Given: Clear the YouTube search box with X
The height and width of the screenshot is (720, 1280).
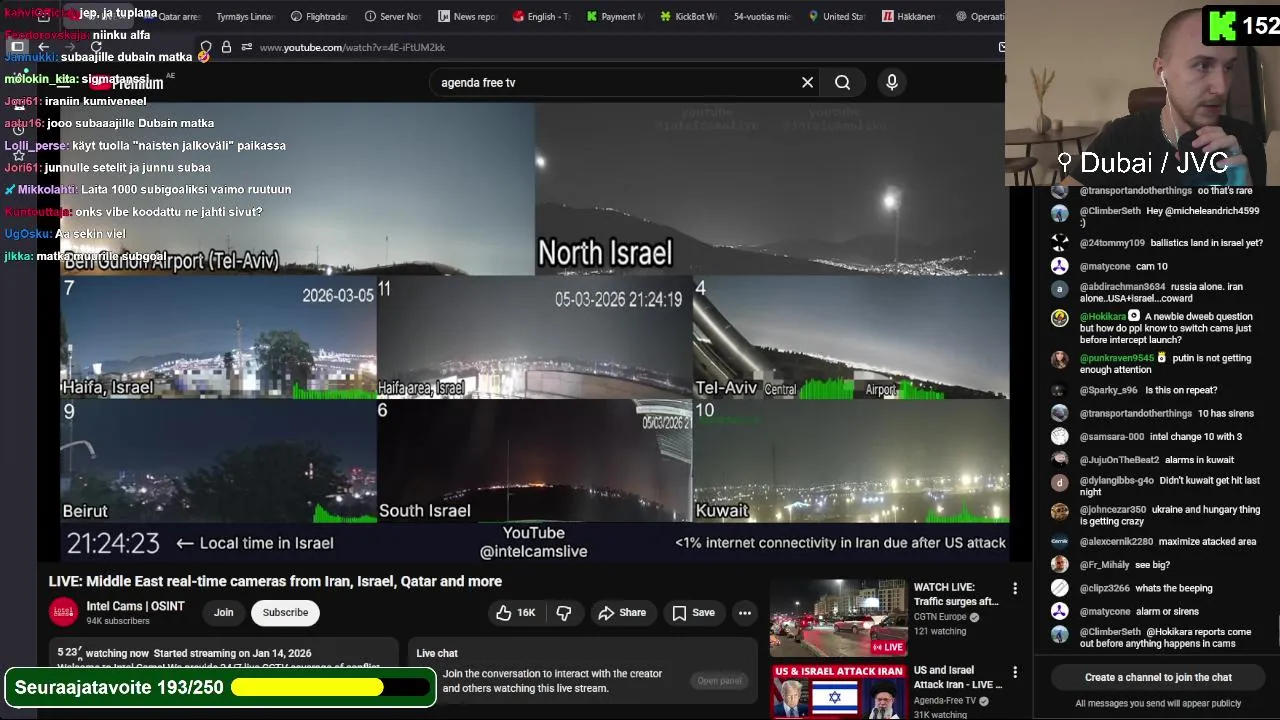Looking at the screenshot, I should click(807, 82).
